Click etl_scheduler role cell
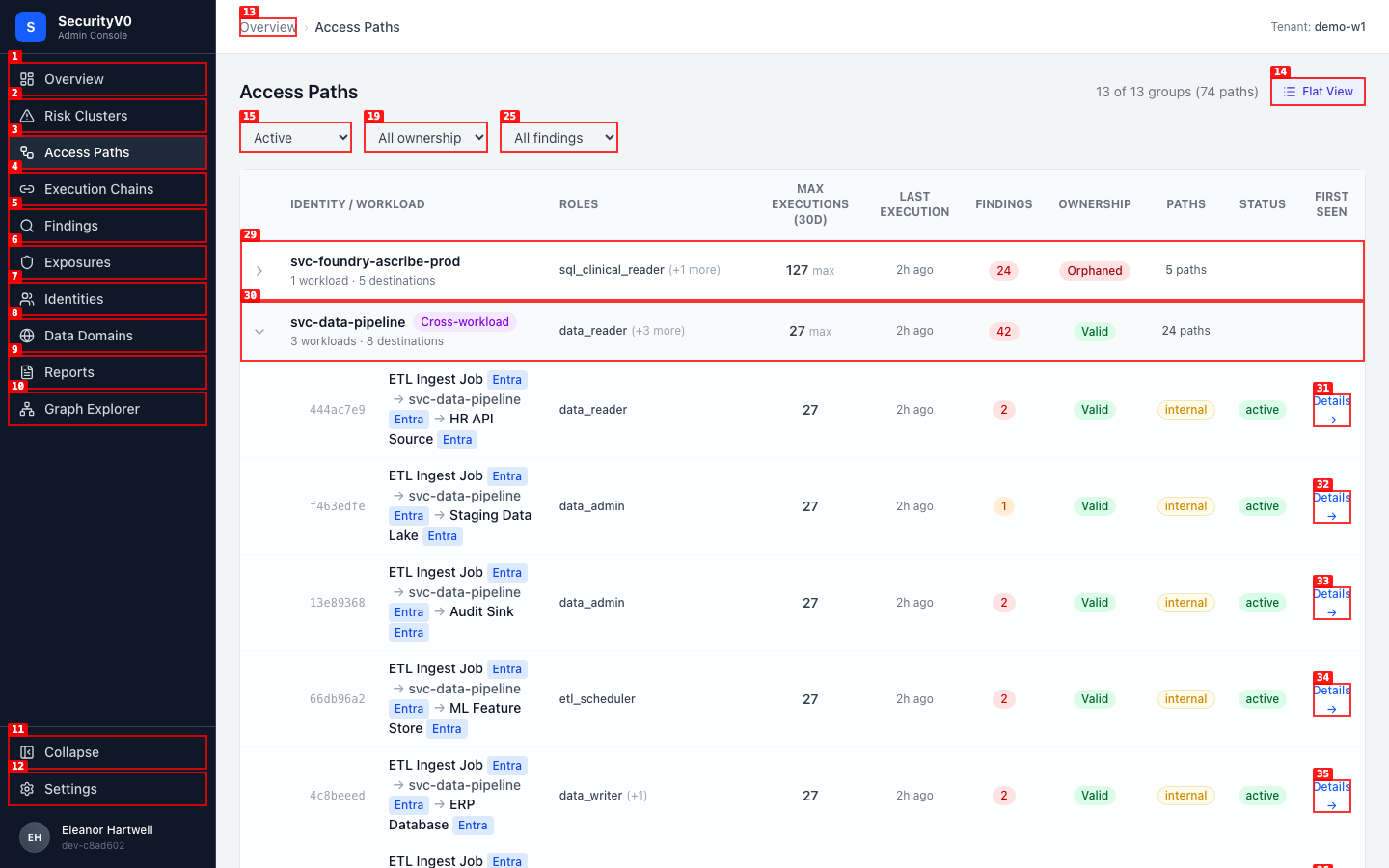Image resolution: width=1389 pixels, height=868 pixels. [597, 699]
